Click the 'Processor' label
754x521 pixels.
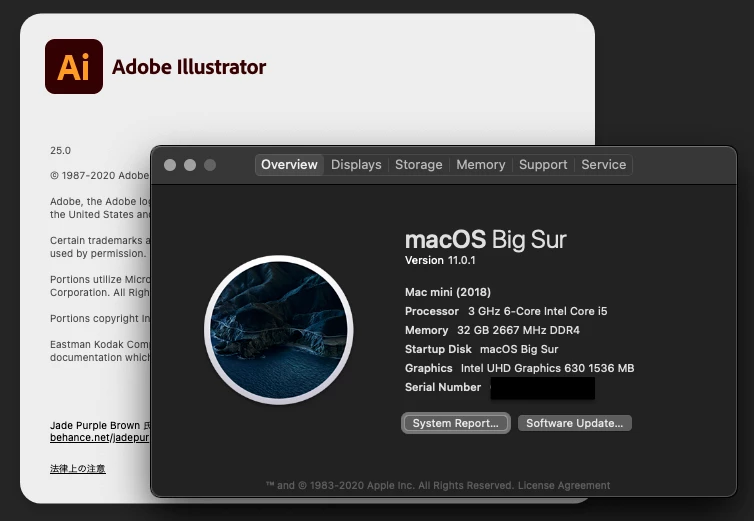point(432,311)
